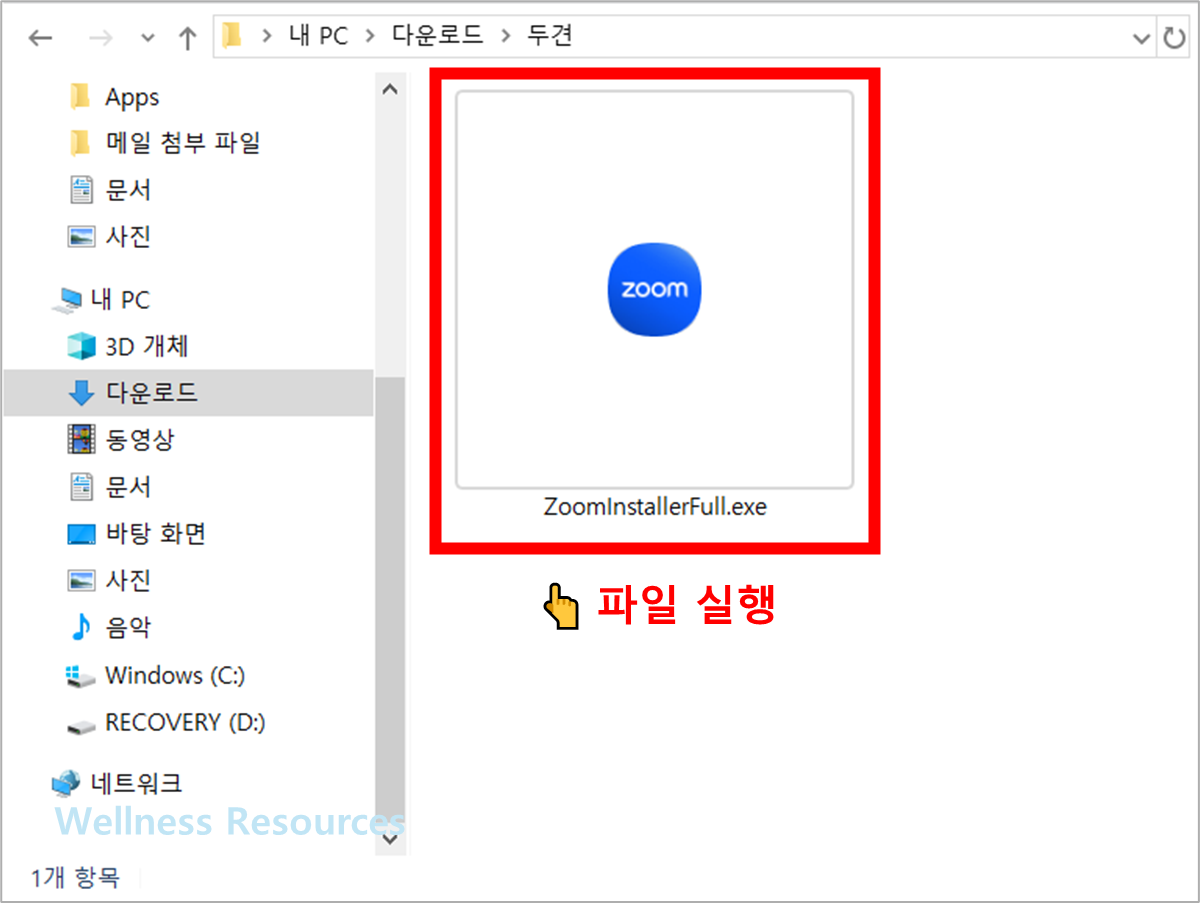Select 내 PC in the address breadcrumb
Viewport: 1200px width, 903px height.
pyautogui.click(x=318, y=37)
